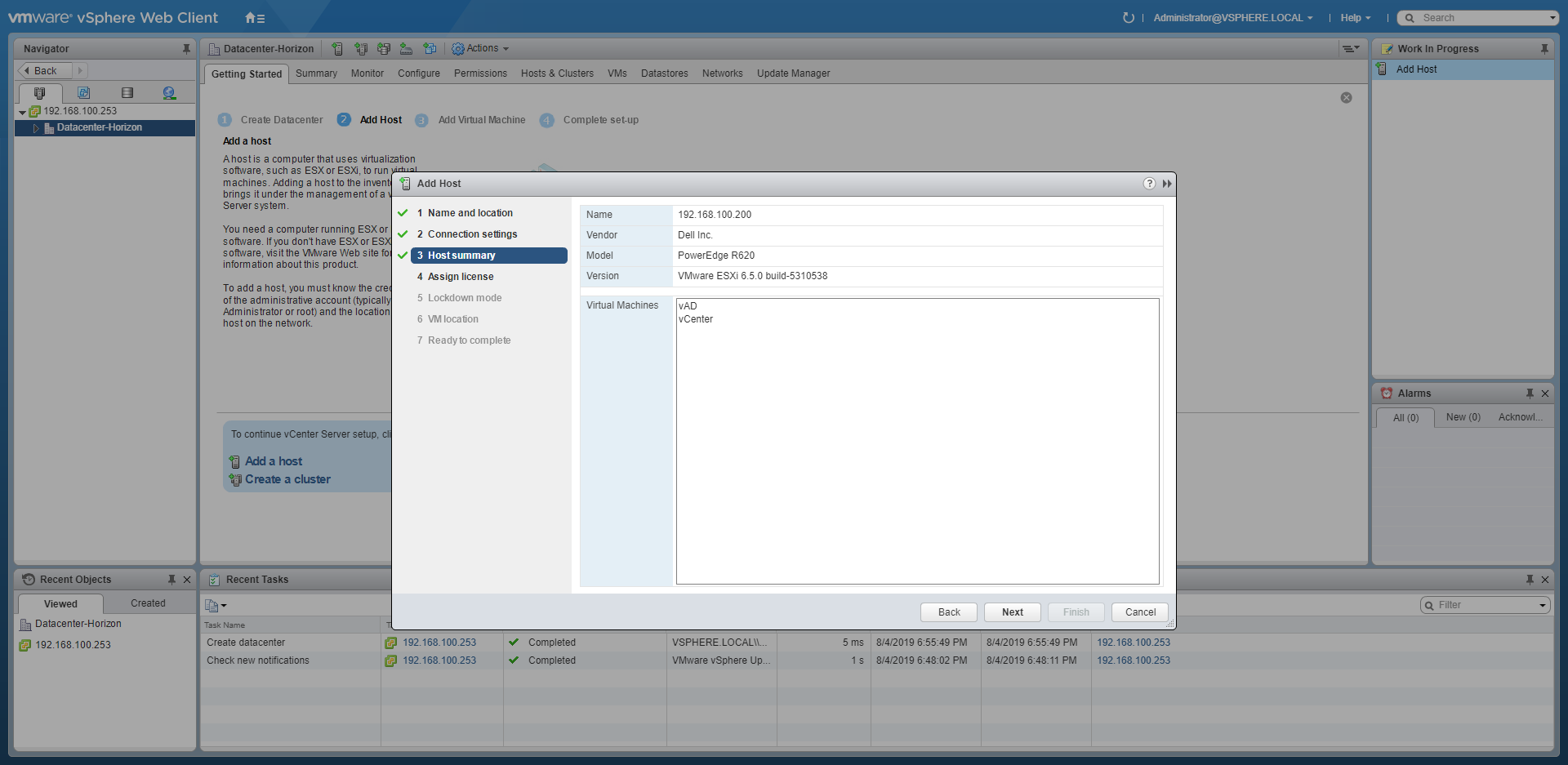Toggle the pin on Alarms panel
The image size is (1568, 765).
(1530, 394)
